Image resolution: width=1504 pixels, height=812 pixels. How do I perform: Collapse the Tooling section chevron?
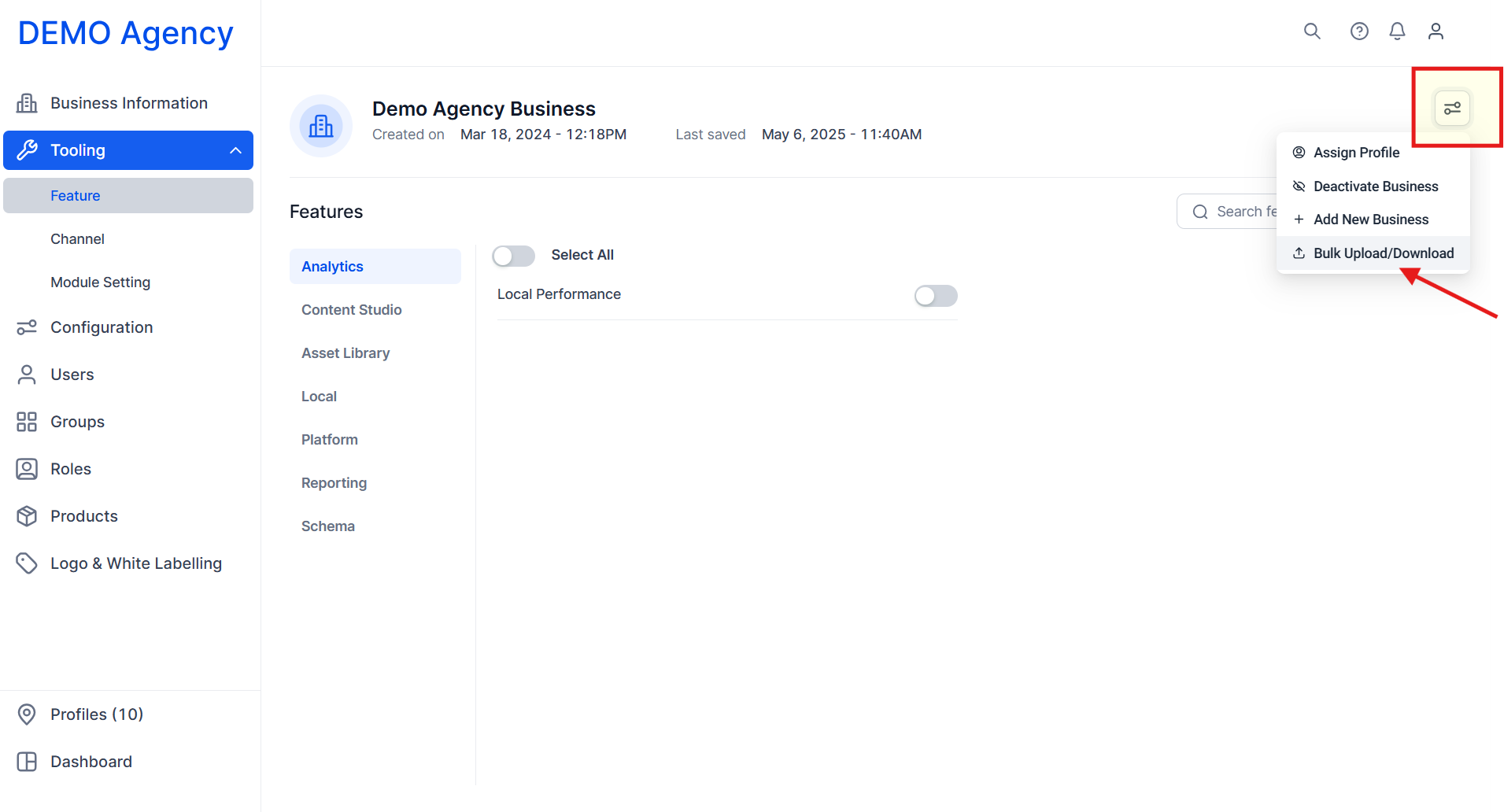[x=235, y=150]
